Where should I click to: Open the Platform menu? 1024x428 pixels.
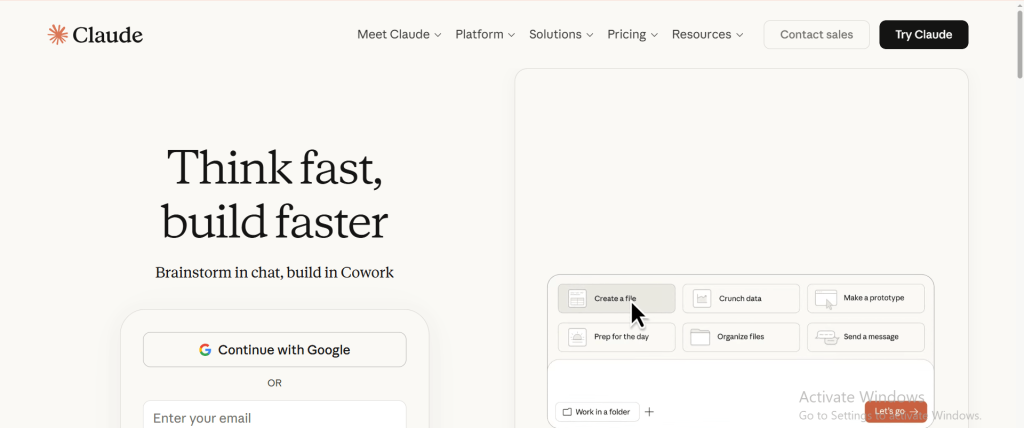[x=485, y=35]
